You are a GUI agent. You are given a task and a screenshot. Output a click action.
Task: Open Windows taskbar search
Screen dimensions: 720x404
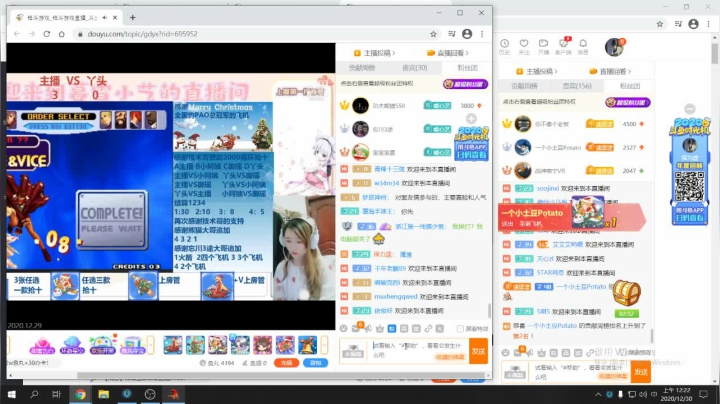(x=34, y=394)
